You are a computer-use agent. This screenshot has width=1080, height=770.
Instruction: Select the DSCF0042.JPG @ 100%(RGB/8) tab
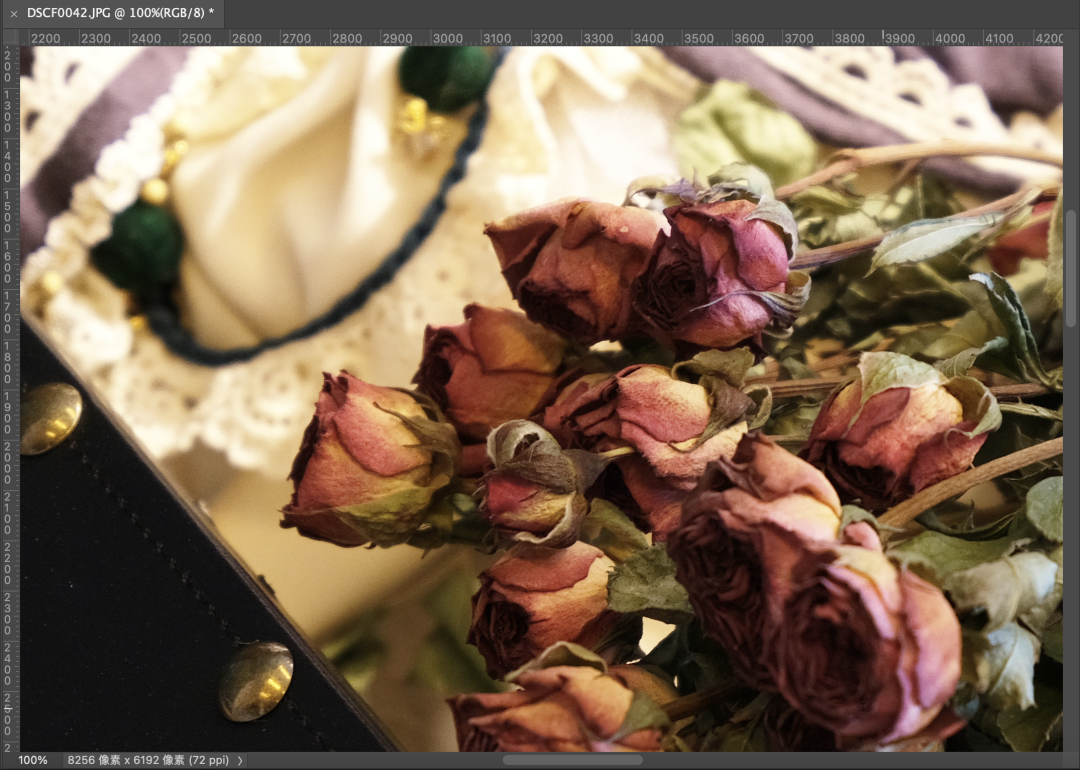click(x=114, y=13)
